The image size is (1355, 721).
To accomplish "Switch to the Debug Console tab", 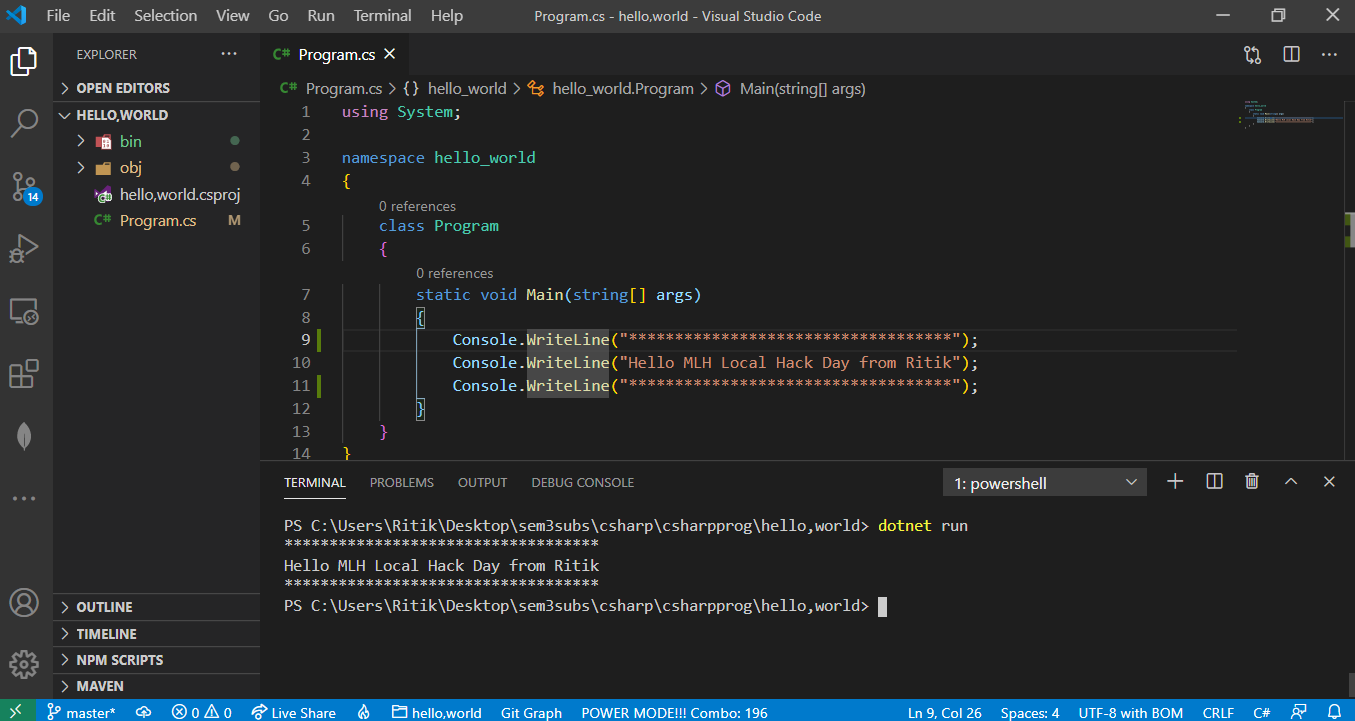I will click(583, 482).
